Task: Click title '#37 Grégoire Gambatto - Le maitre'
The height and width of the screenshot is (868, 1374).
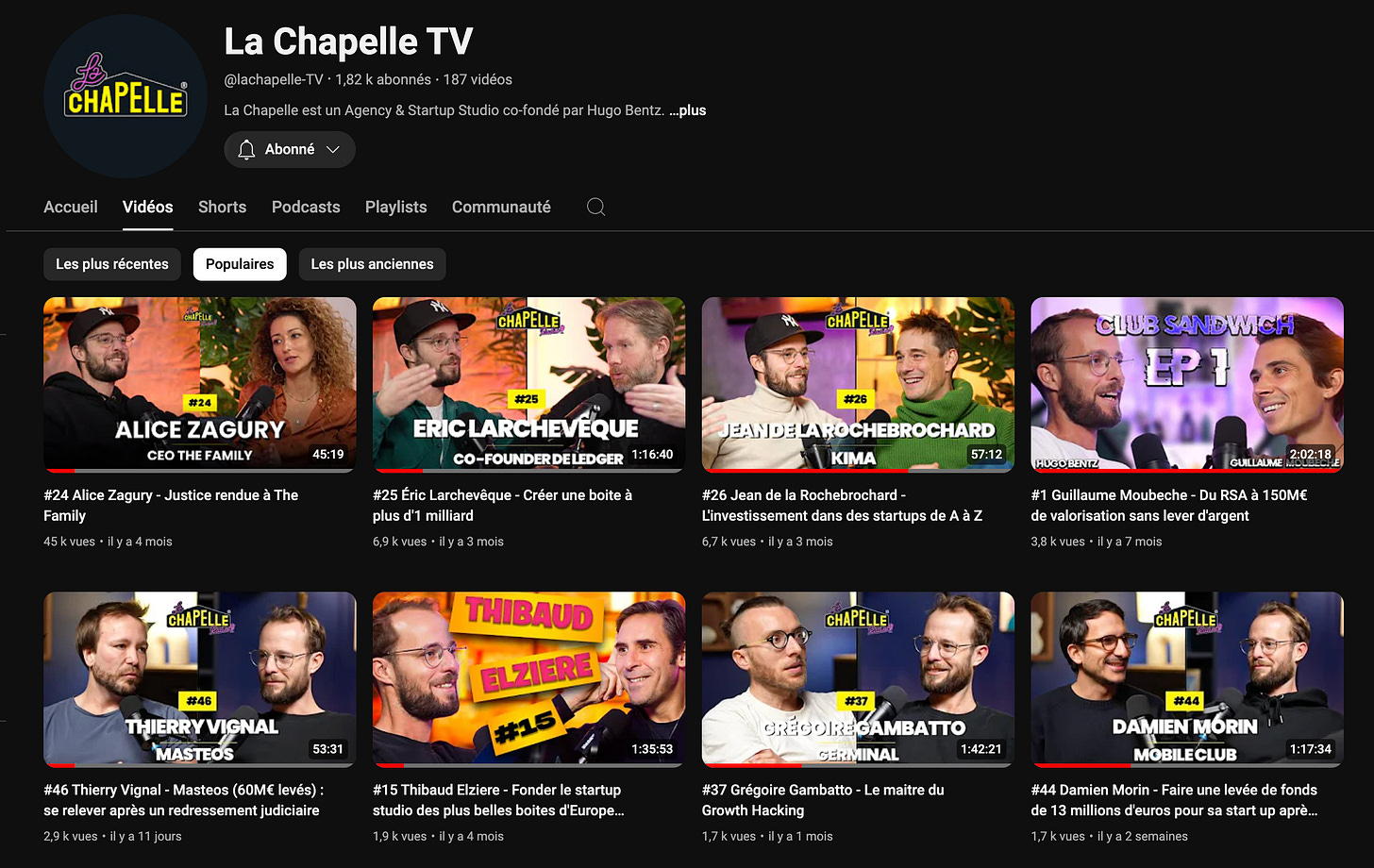Action: (823, 800)
